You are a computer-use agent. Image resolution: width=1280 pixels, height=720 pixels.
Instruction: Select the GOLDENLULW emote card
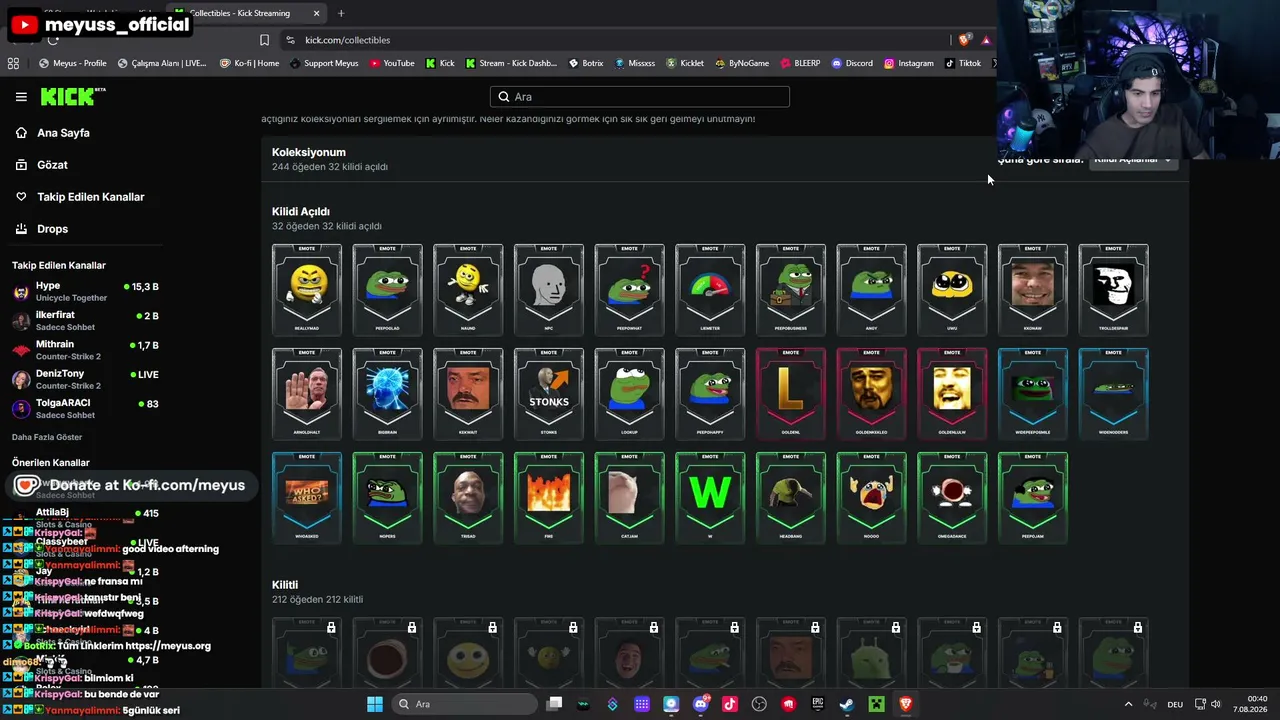952,394
